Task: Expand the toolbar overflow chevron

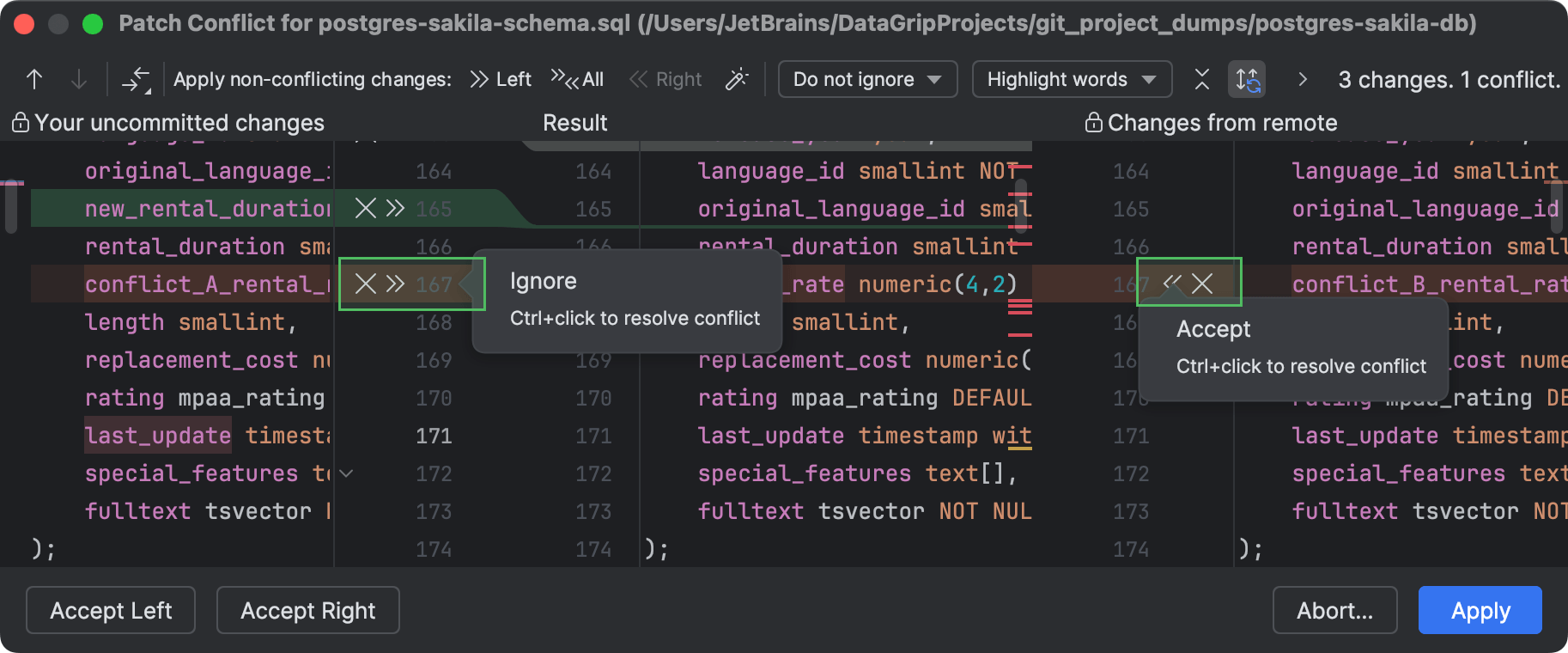Action: [x=1303, y=80]
